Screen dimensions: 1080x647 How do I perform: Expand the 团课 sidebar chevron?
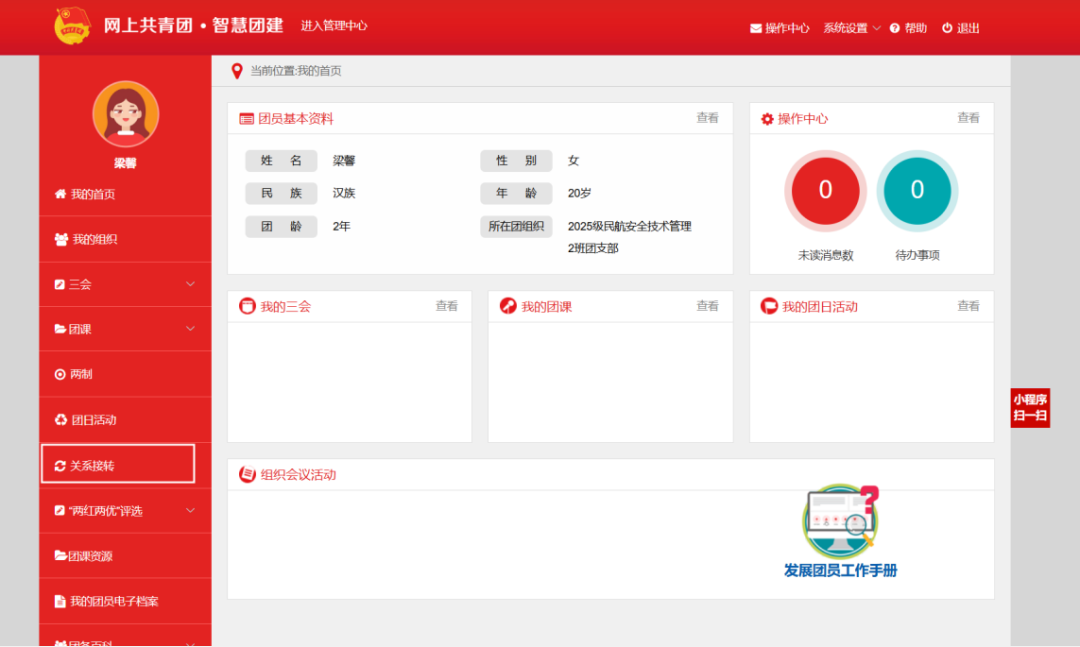click(191, 329)
